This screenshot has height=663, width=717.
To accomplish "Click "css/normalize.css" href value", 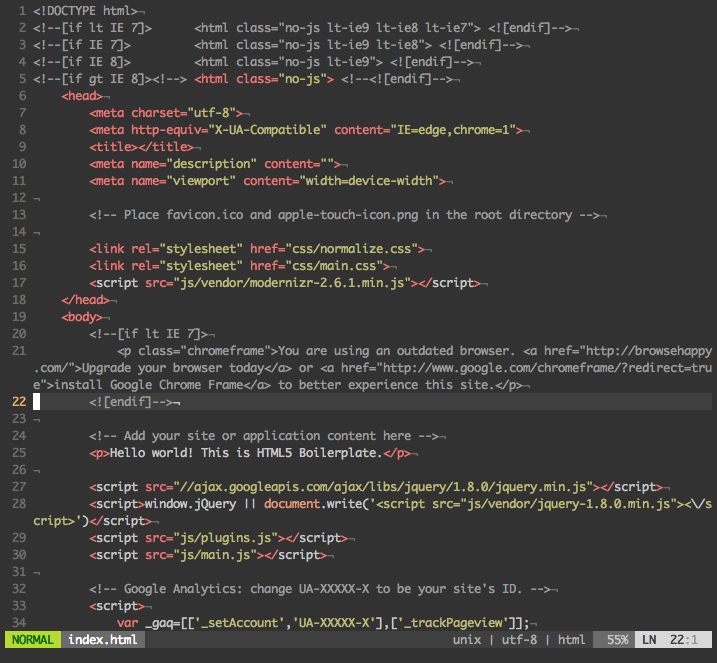I will coord(351,249).
